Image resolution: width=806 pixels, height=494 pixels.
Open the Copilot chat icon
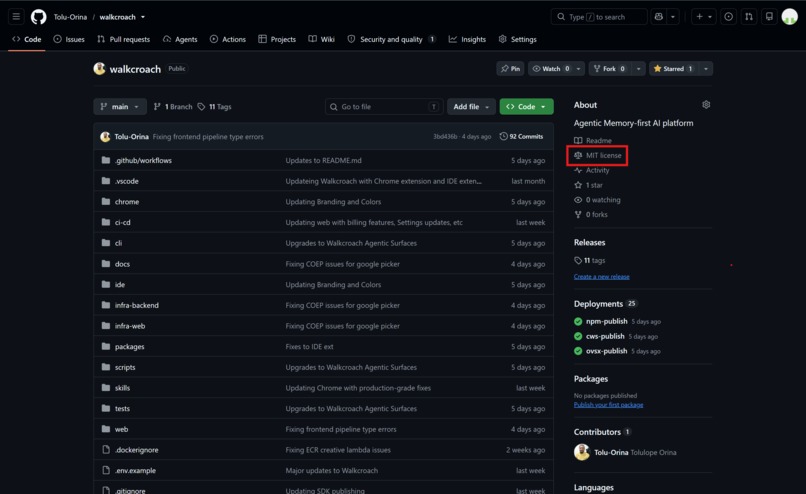coord(658,16)
